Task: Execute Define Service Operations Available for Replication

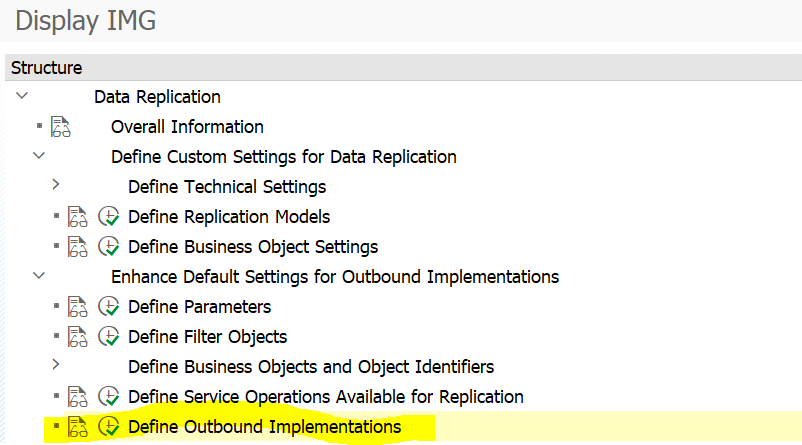Action: click(109, 397)
